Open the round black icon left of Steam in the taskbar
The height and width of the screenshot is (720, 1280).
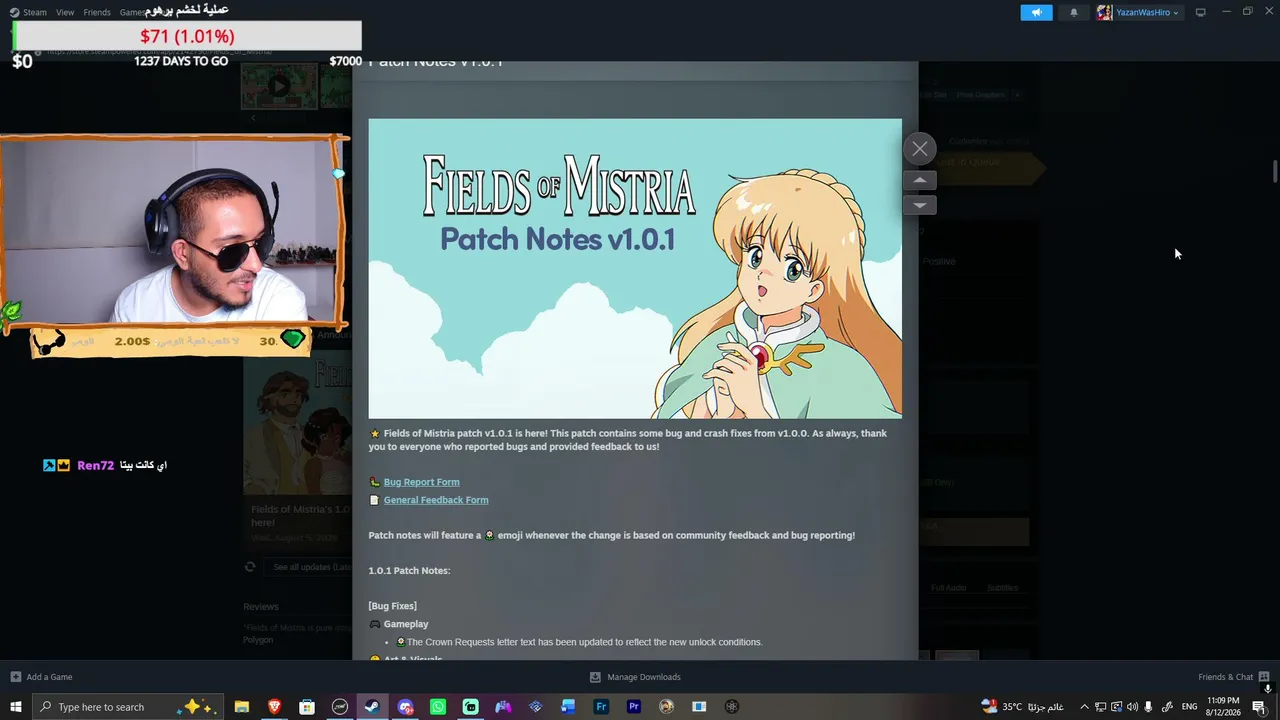coord(340,707)
